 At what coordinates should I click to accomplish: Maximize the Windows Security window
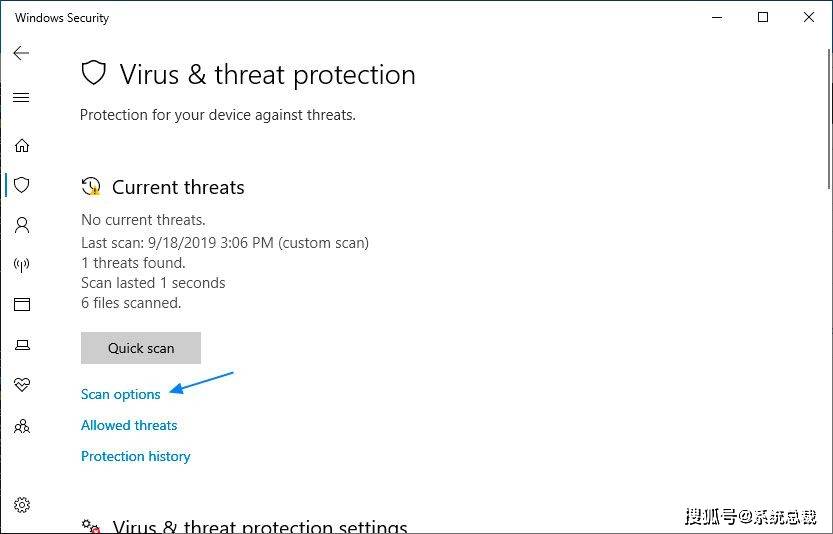click(x=763, y=18)
